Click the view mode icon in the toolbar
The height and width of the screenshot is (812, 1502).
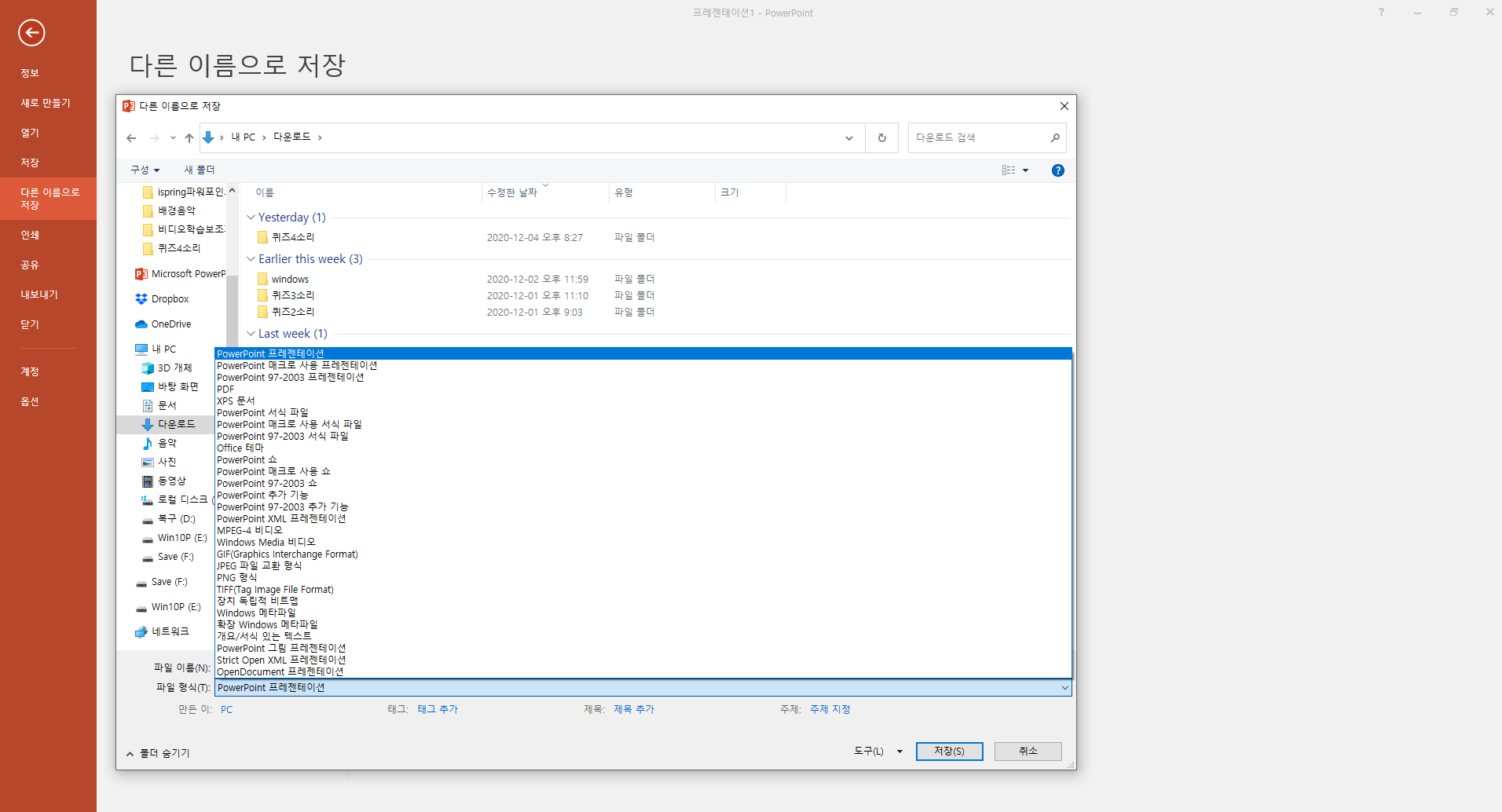click(1009, 170)
